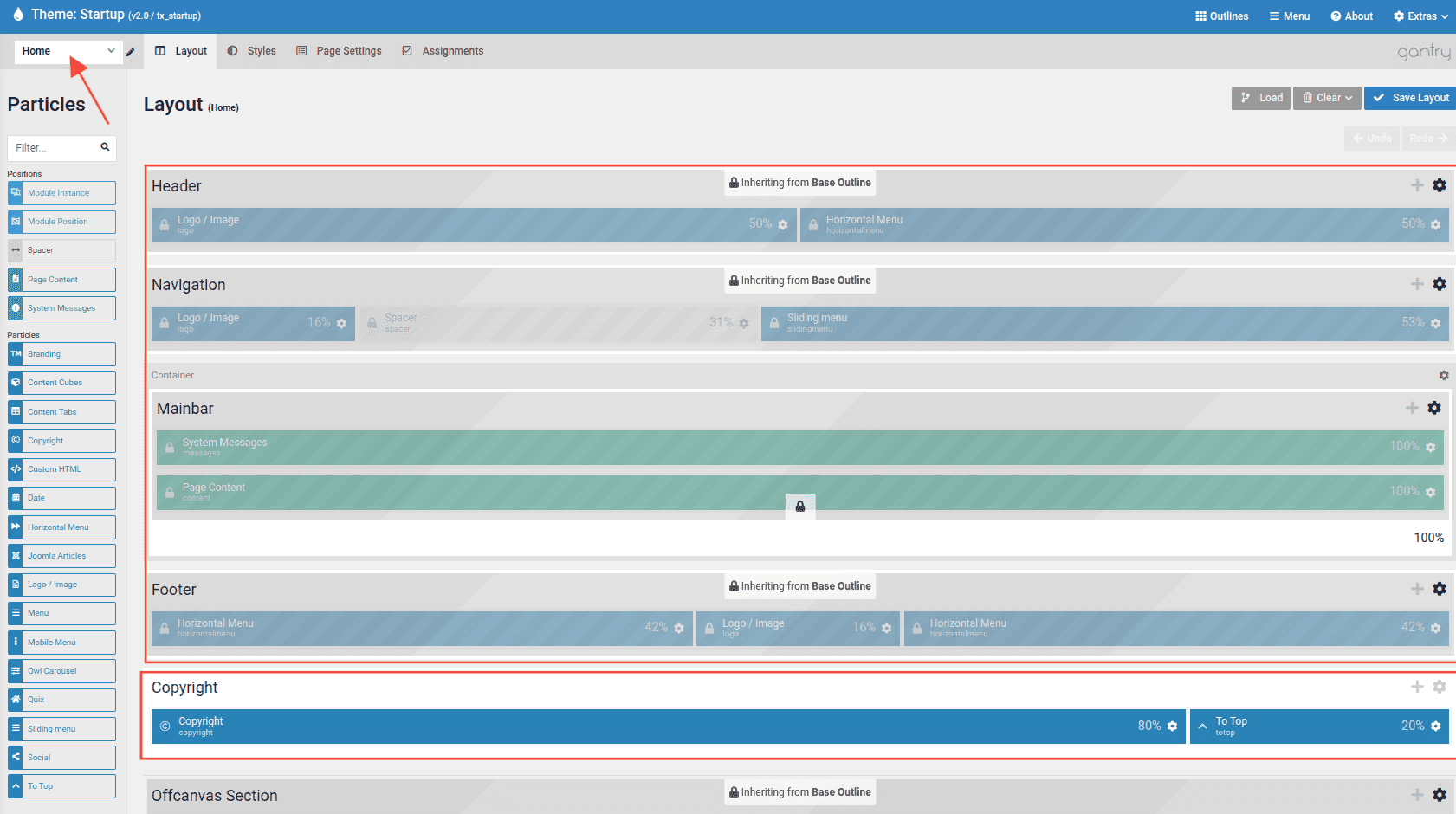Screen dimensions: 1456x814
Task: Click the plus icon in Copyright section
Action: 1417,687
